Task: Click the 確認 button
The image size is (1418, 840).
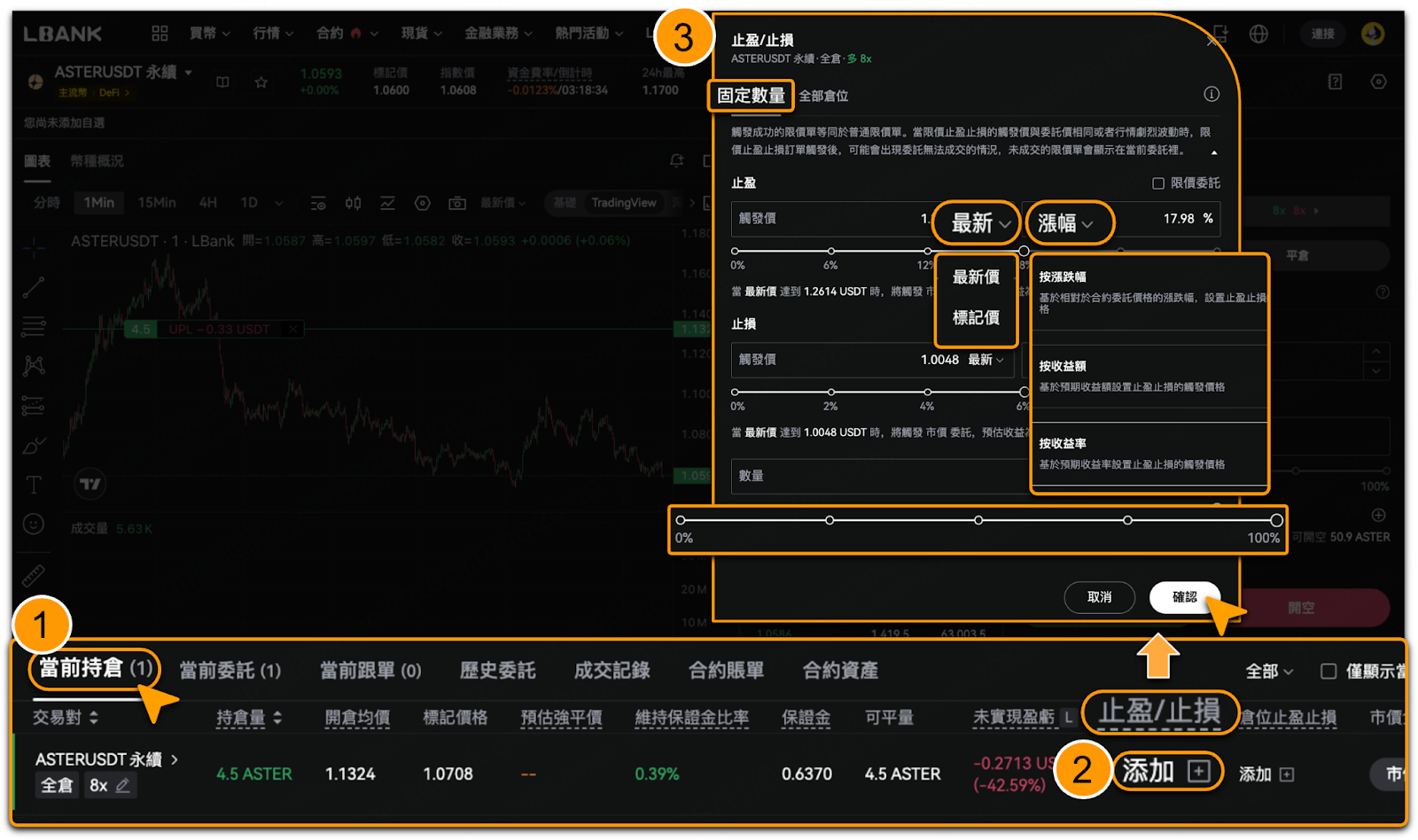Action: coord(1184,597)
